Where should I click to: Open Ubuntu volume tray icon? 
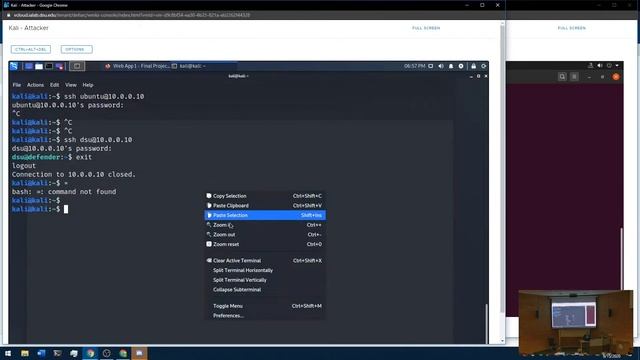pos(600,65)
